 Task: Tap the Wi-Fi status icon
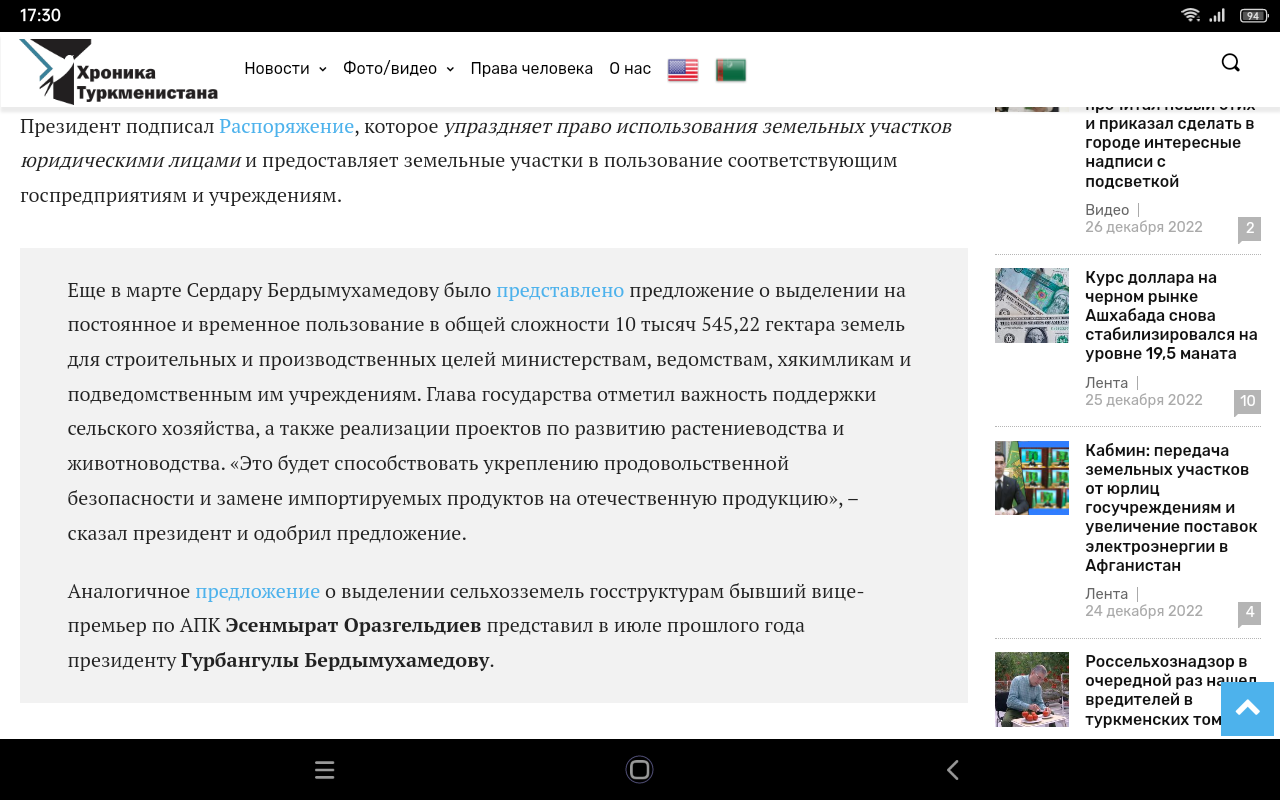click(x=1190, y=15)
